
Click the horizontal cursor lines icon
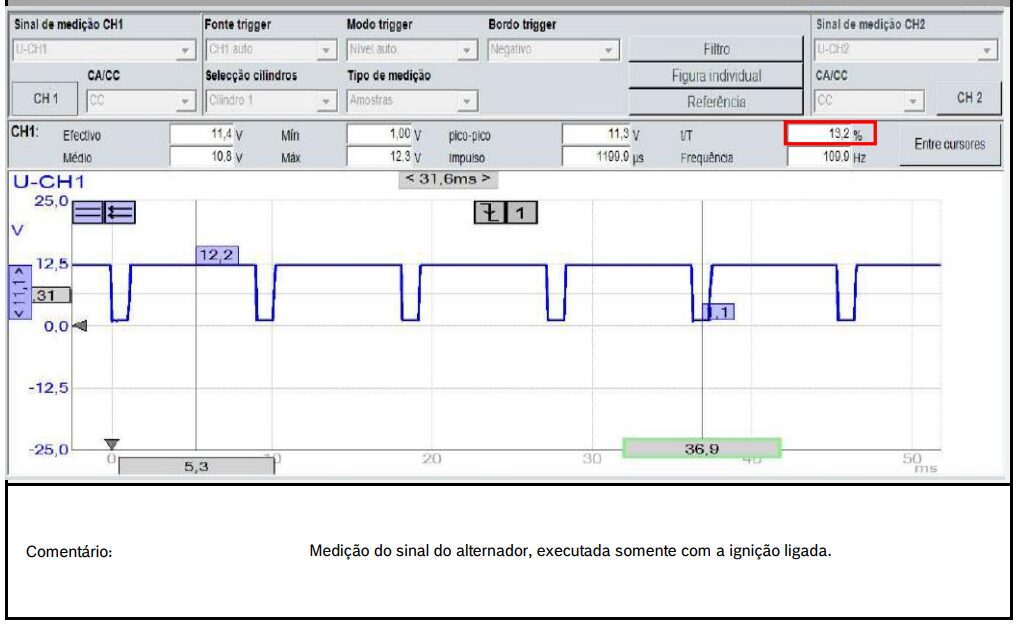point(89,211)
